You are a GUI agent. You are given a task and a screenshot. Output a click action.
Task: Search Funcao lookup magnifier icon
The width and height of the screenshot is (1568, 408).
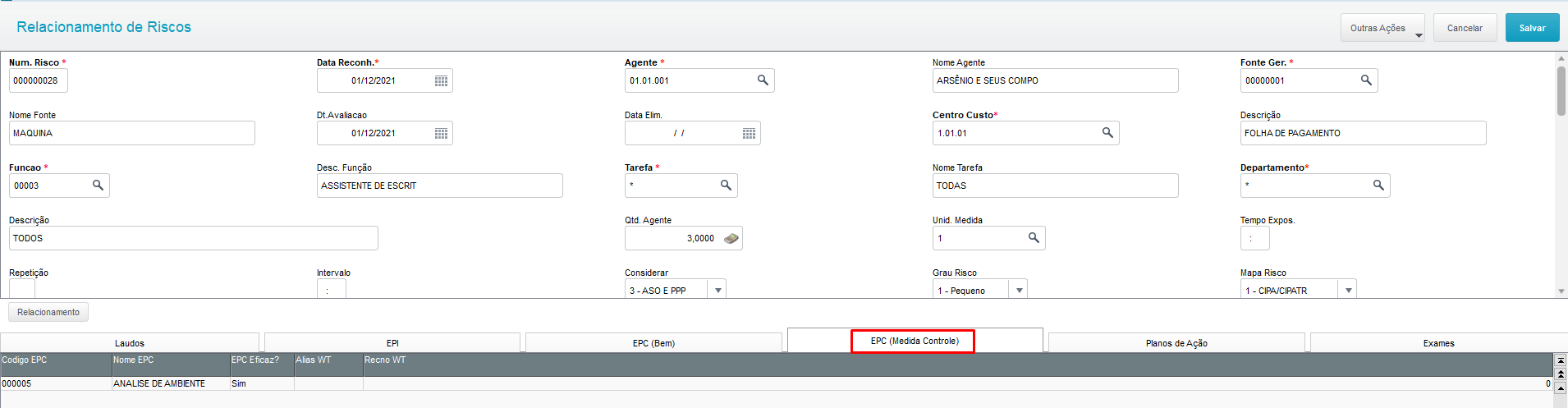tap(98, 185)
